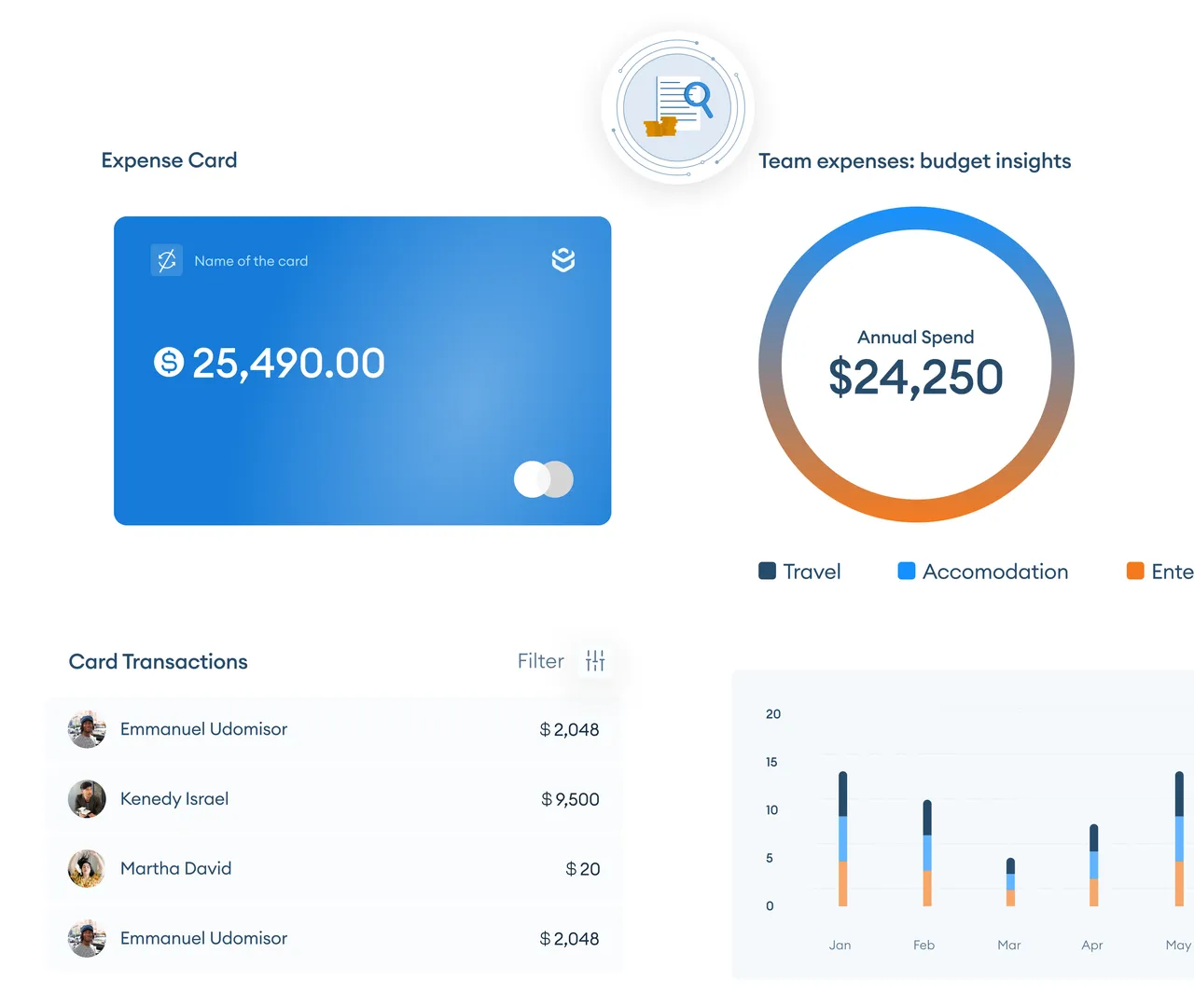Viewport: 1194px width, 1008px height.
Task: Click the Accomodation legend label
Action: tap(995, 572)
